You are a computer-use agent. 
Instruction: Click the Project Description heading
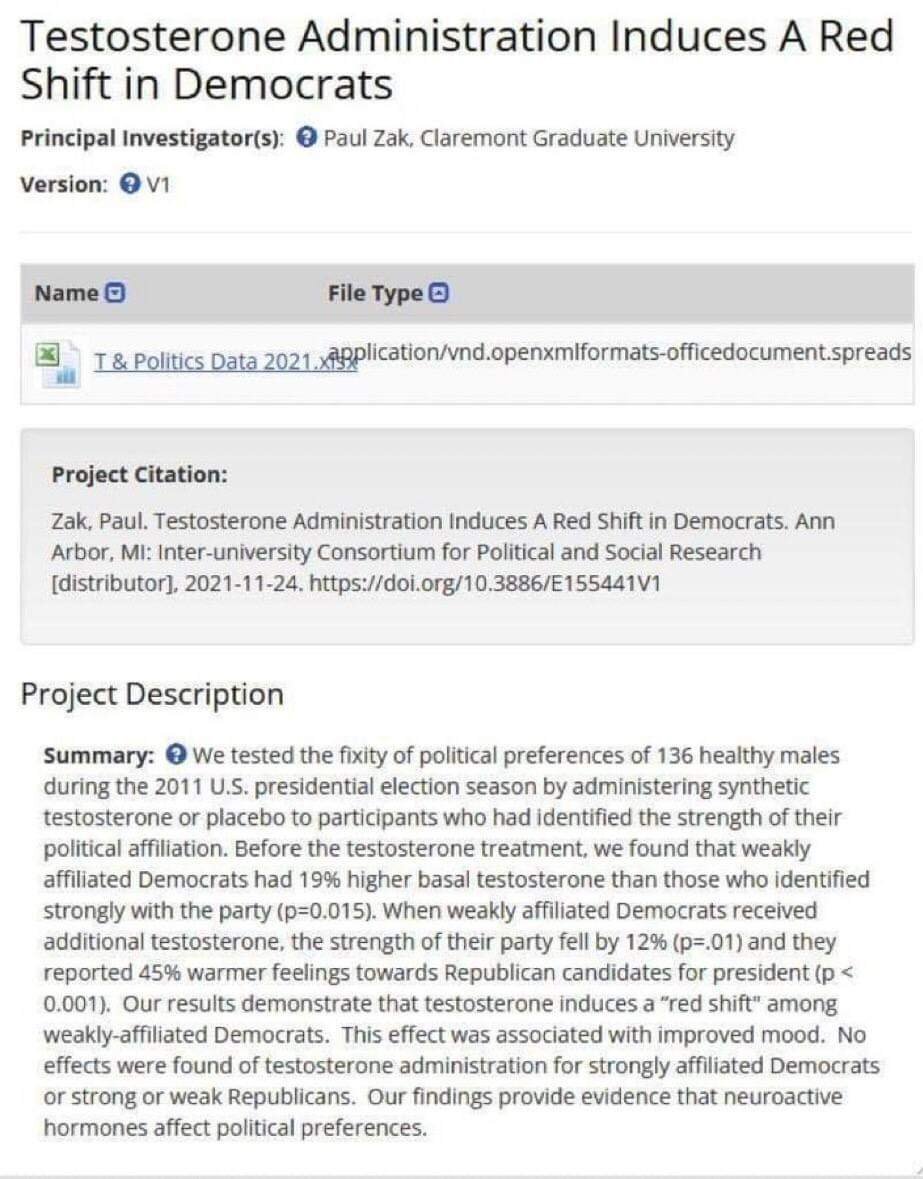pyautogui.click(x=152, y=695)
